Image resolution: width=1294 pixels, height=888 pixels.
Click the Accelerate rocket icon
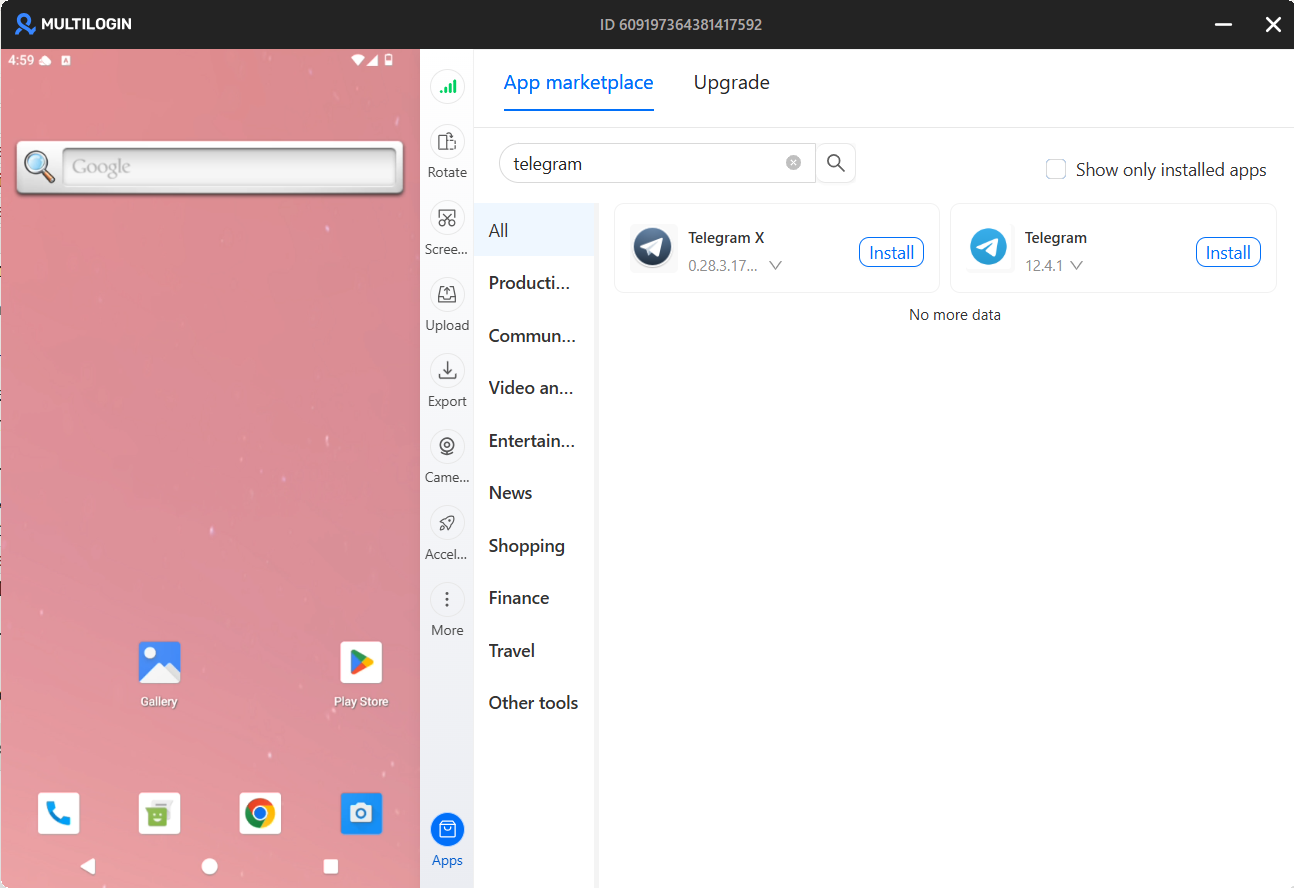(447, 523)
